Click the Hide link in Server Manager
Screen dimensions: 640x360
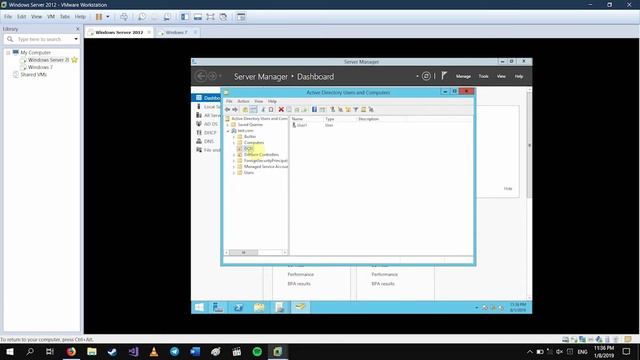(x=508, y=189)
